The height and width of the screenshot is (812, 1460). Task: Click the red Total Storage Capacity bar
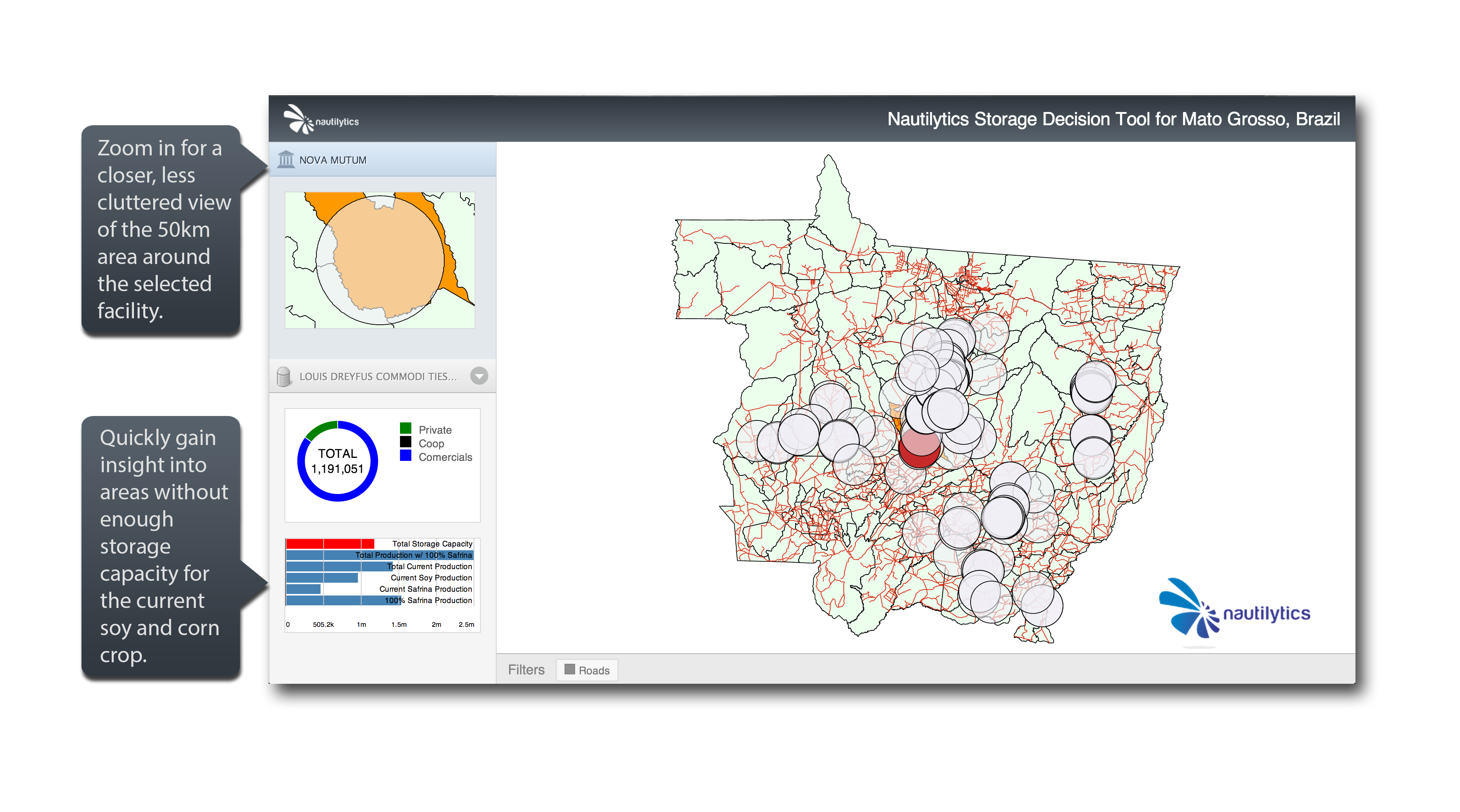[330, 544]
